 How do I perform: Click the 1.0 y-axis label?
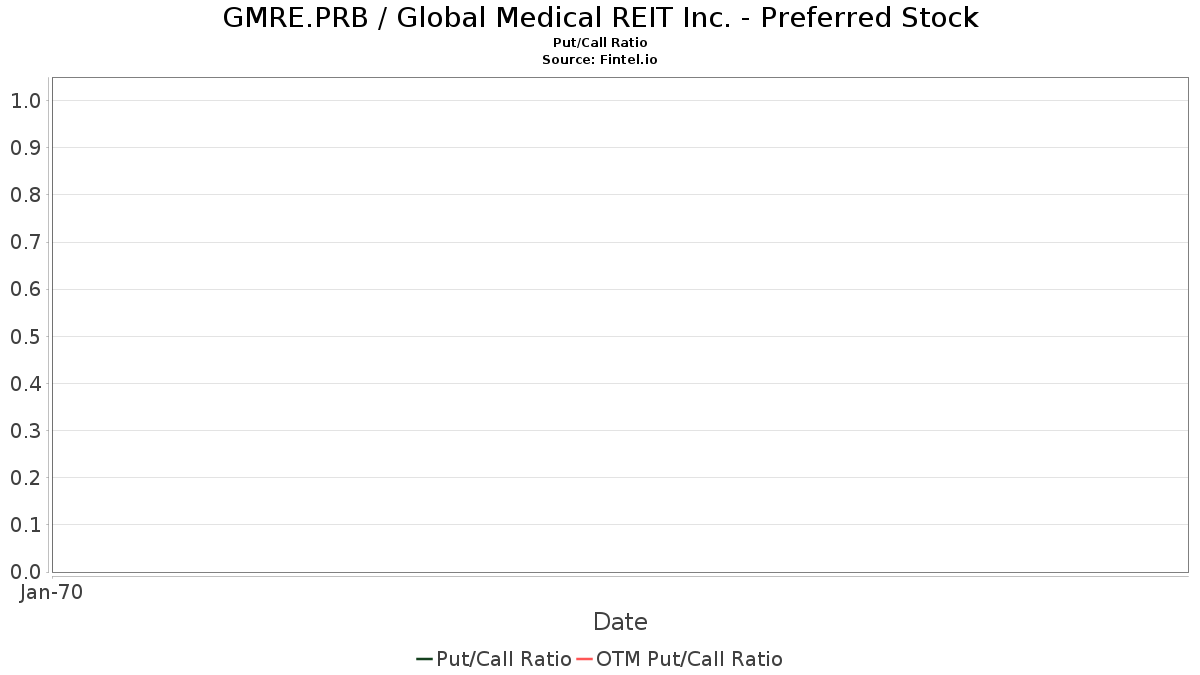point(25,100)
